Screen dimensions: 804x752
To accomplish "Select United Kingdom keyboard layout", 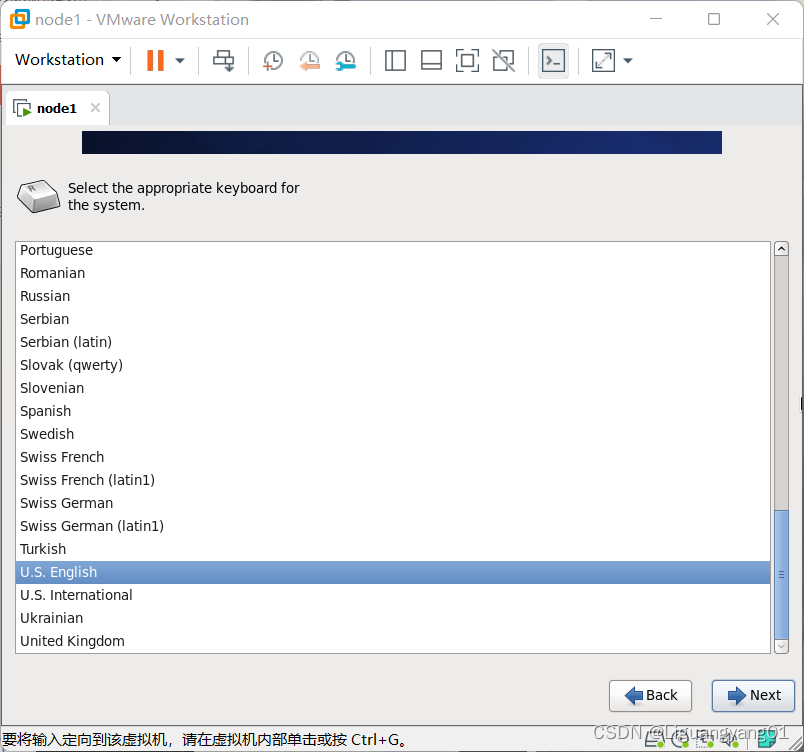I will click(393, 641).
